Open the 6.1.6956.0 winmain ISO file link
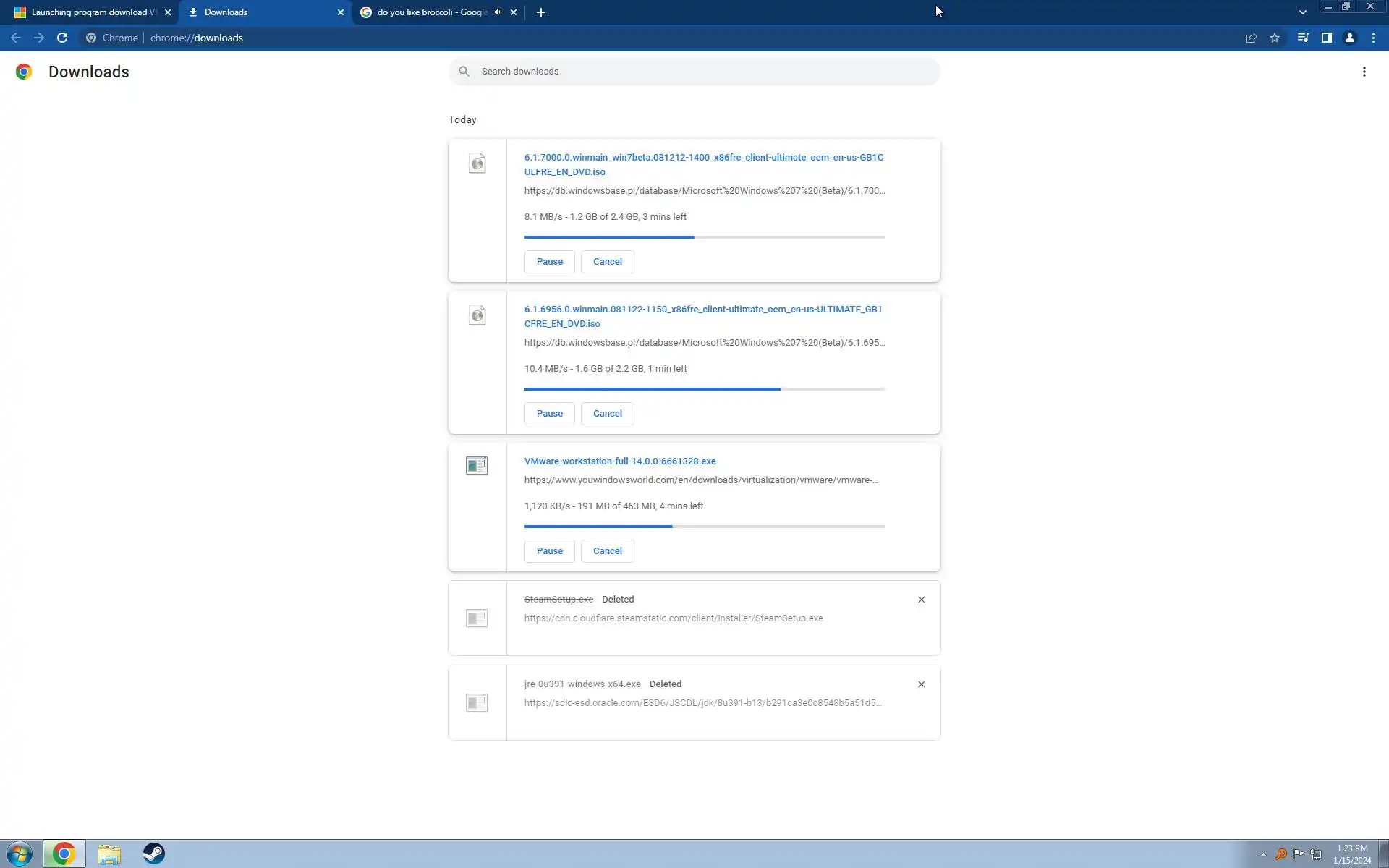 [702, 316]
